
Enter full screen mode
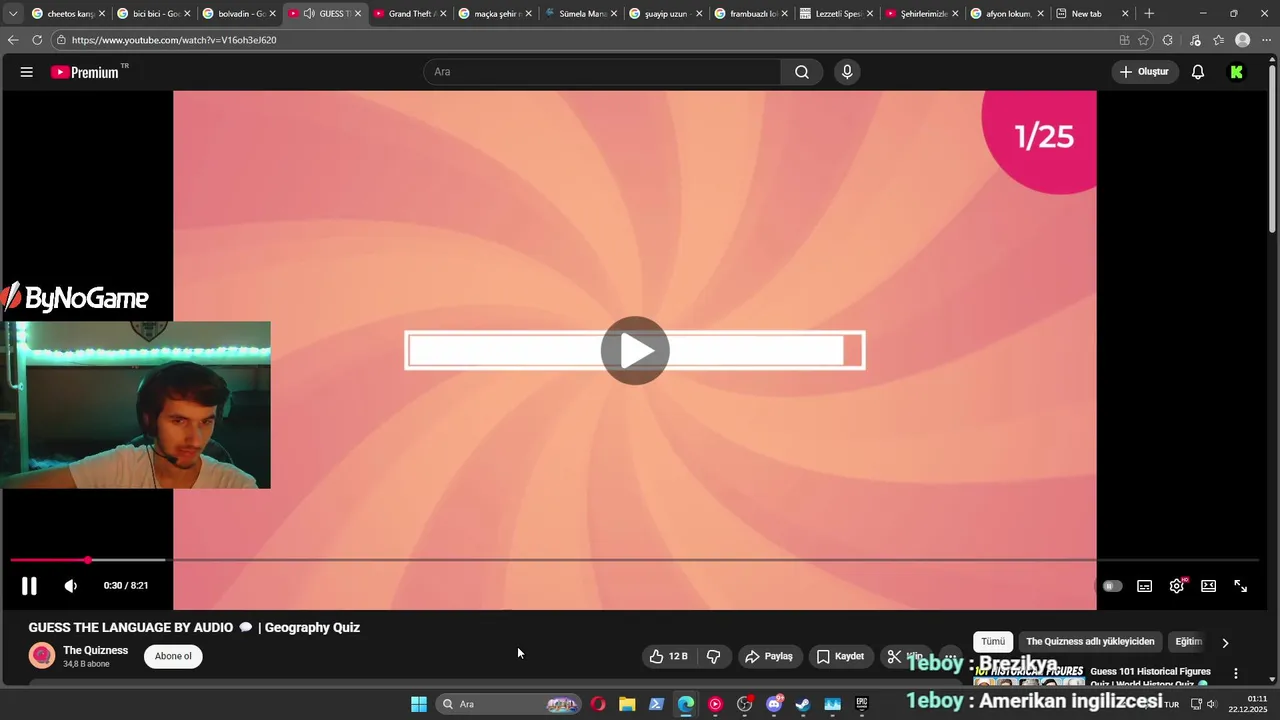coord(1240,586)
